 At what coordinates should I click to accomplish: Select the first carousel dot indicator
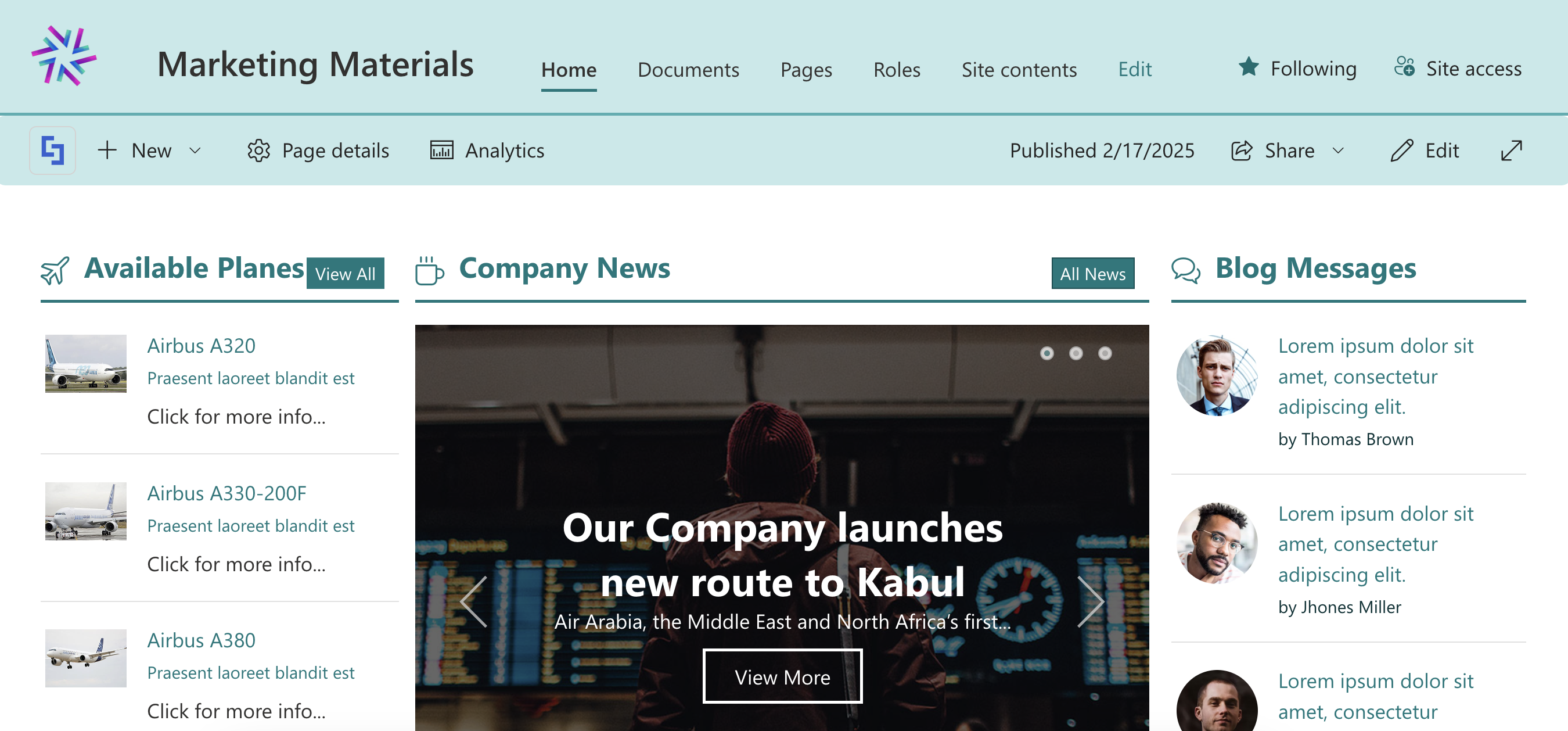tap(1047, 353)
